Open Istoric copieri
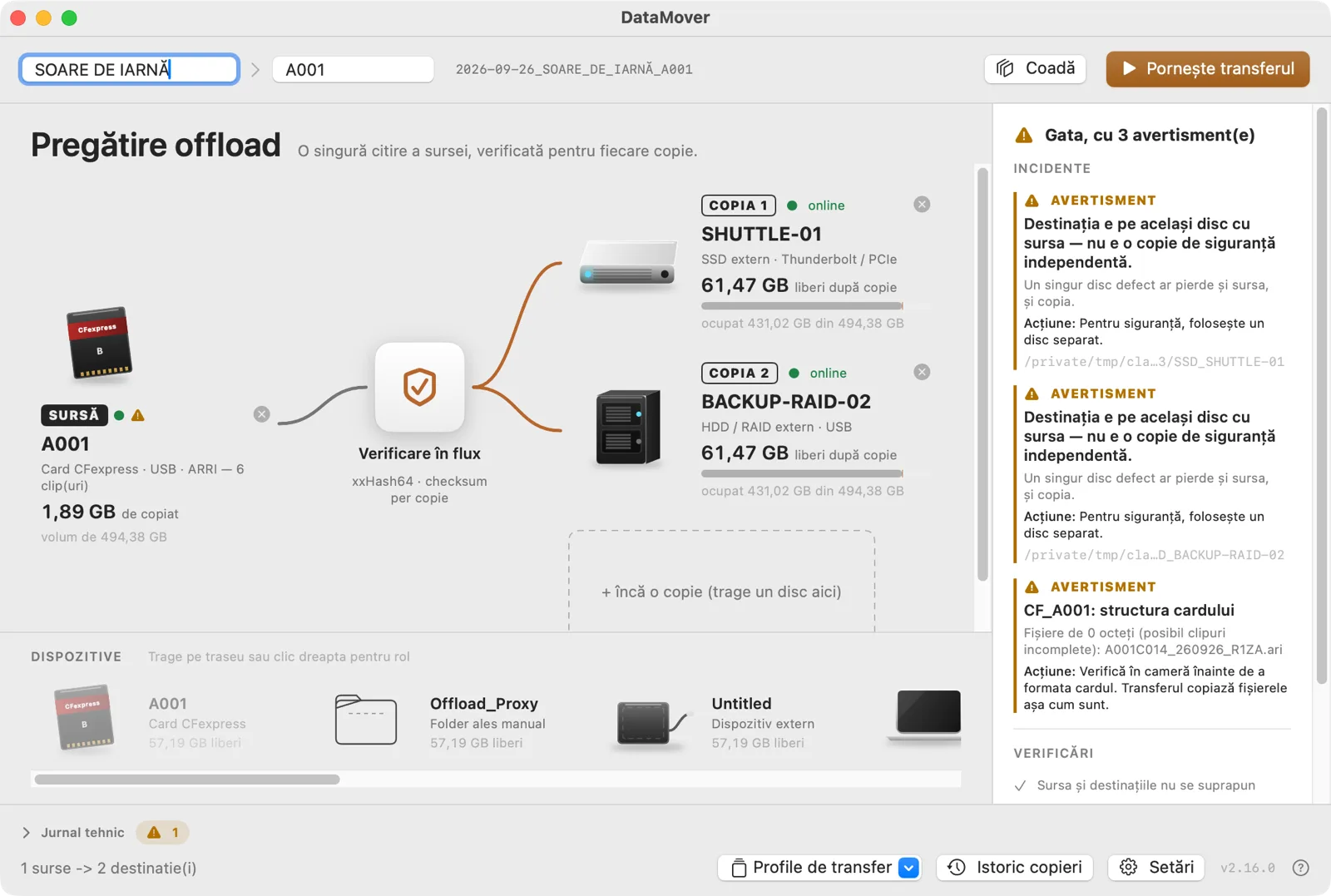This screenshot has width=1331, height=896. tap(1015, 868)
